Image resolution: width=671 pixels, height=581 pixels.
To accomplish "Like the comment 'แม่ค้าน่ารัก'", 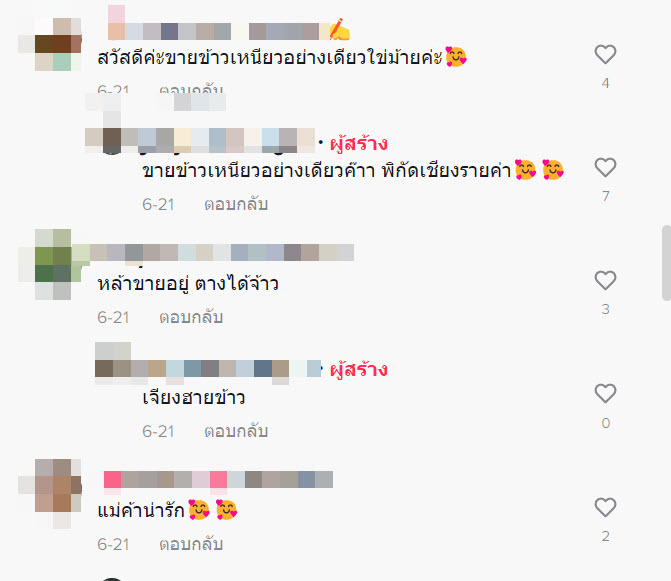I will pos(605,507).
